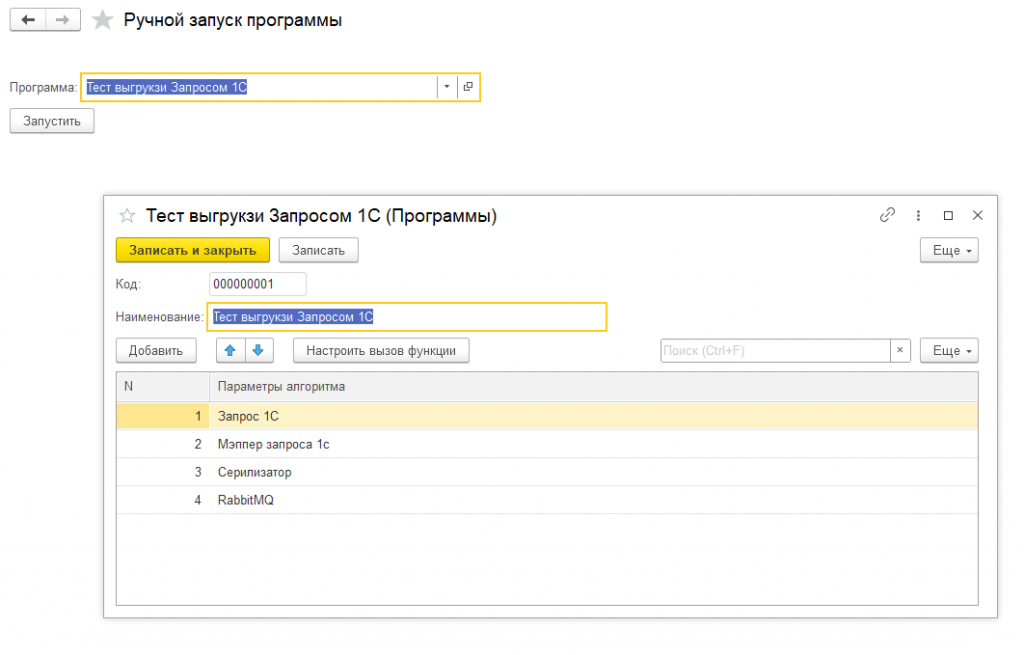Click the back navigation arrow
1024x655 pixels.
point(28,20)
